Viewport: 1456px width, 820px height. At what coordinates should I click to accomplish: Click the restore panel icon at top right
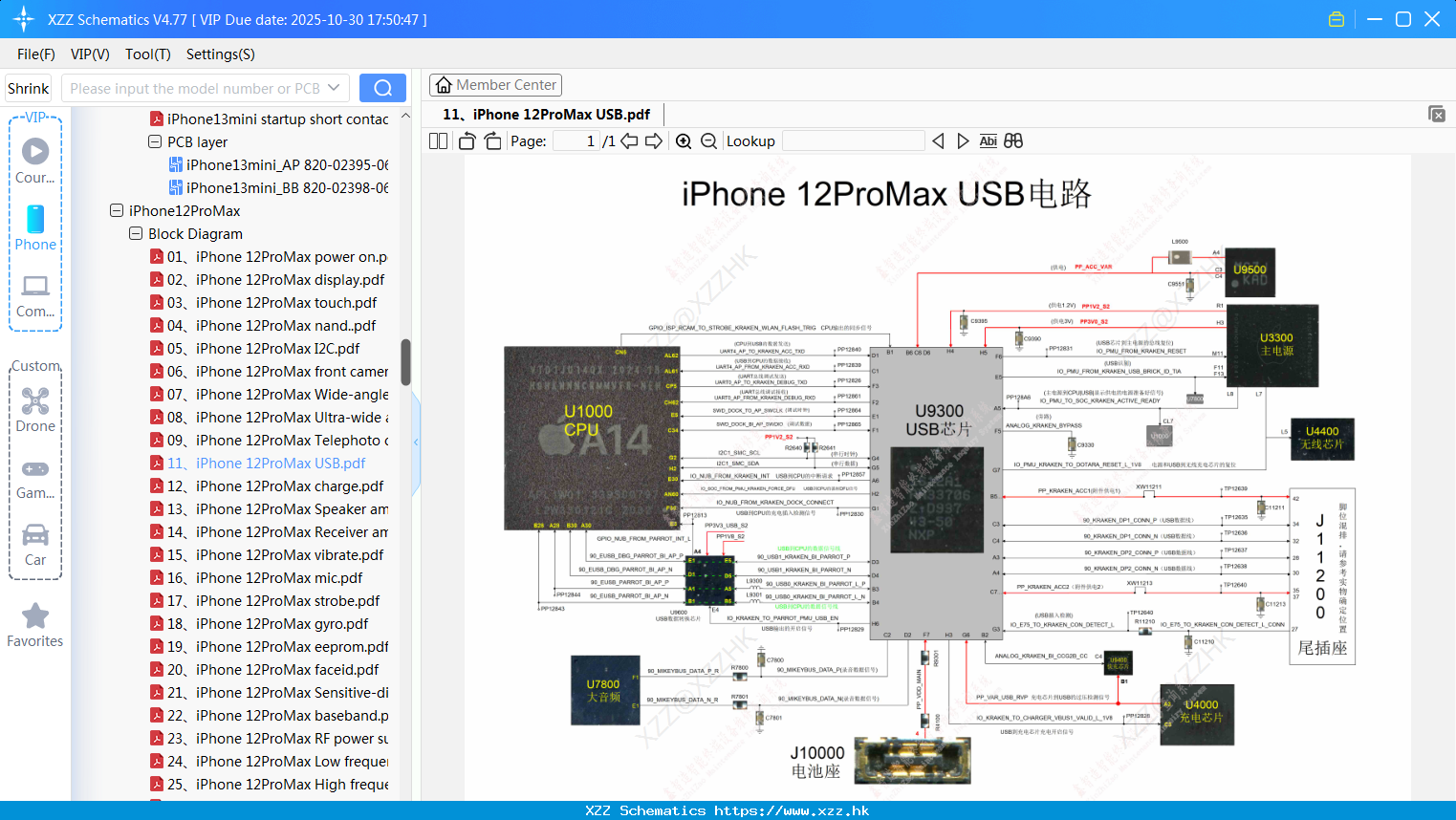point(1437,114)
